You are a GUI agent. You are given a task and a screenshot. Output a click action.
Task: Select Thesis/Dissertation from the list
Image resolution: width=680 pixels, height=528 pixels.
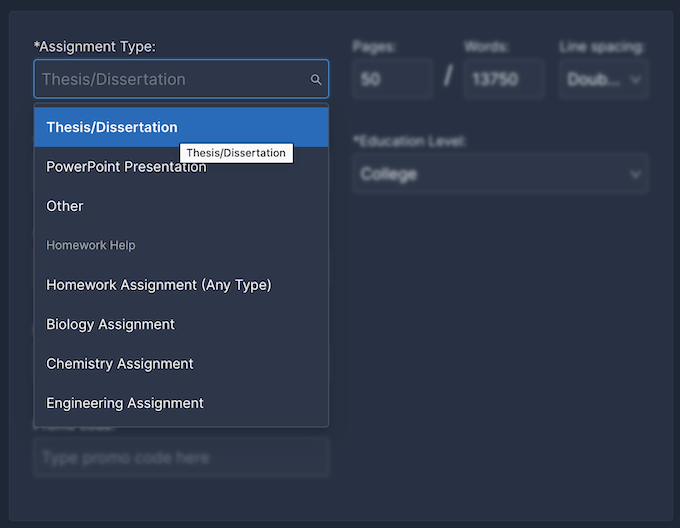click(x=112, y=128)
